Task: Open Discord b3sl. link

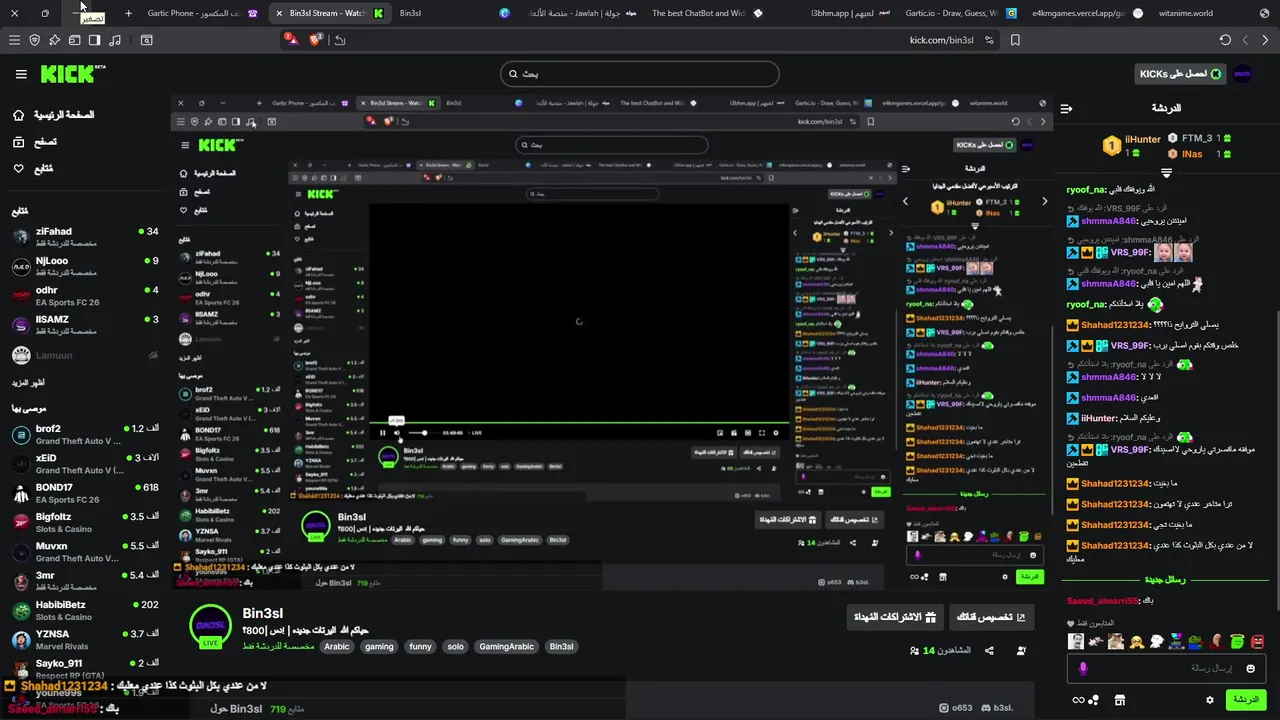Action: coord(997,708)
